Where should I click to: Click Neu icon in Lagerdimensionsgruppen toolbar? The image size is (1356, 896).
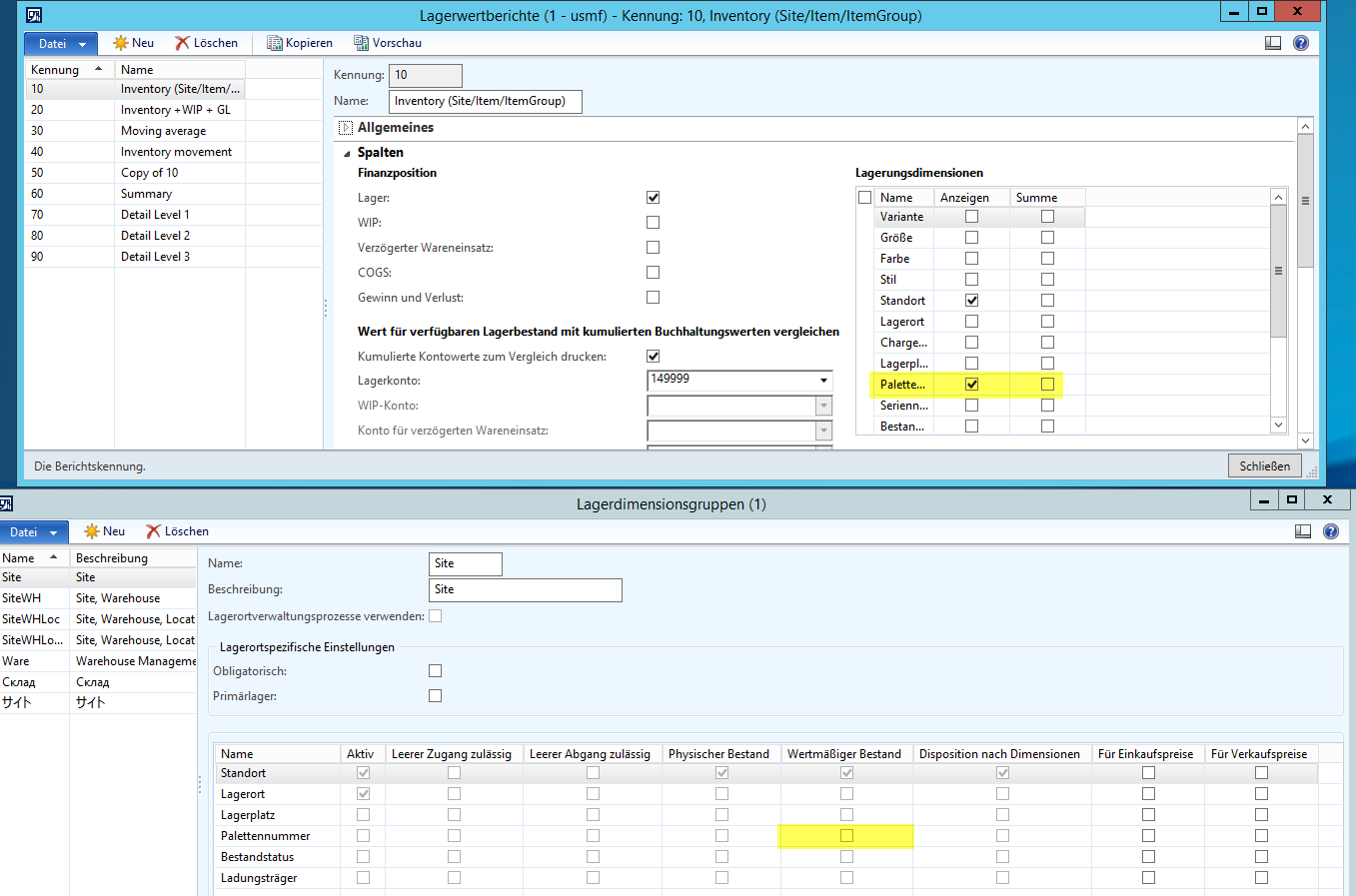click(x=92, y=531)
